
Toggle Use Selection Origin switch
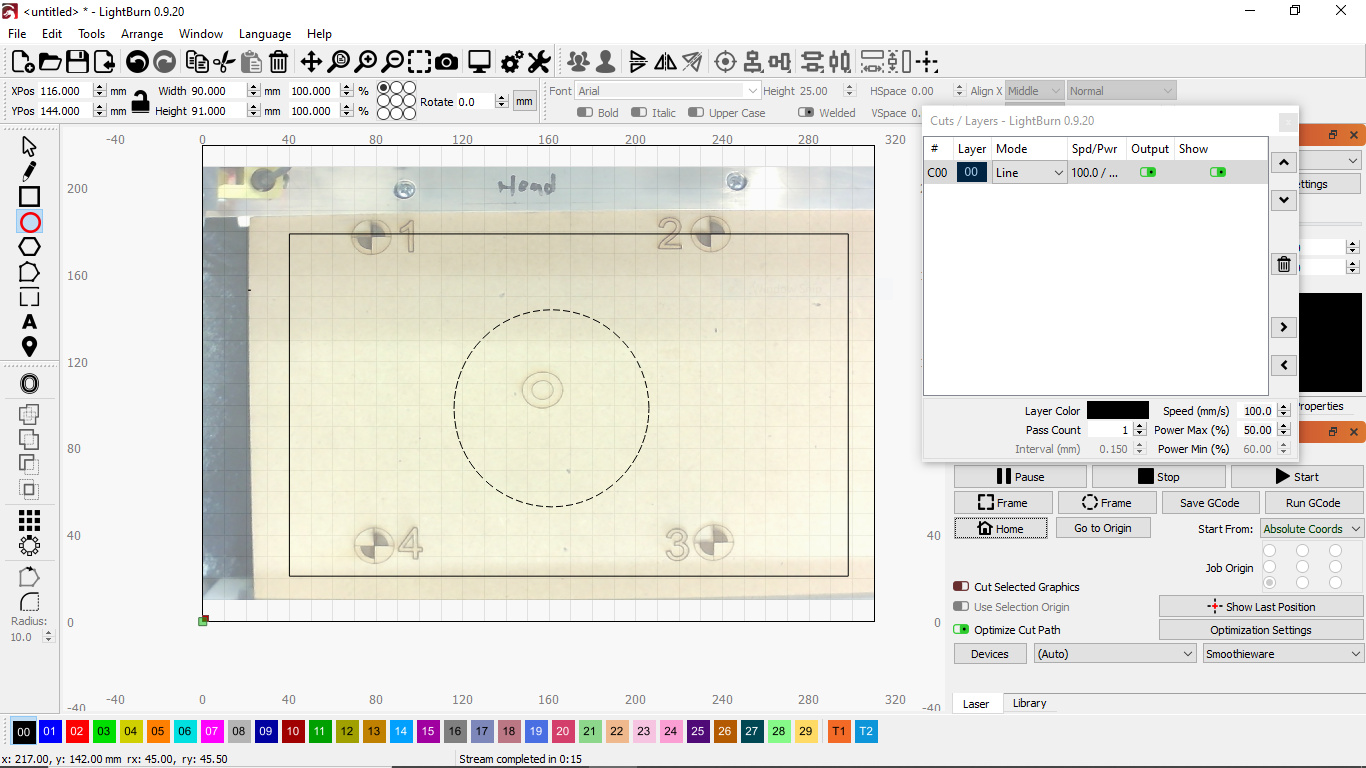[961, 607]
